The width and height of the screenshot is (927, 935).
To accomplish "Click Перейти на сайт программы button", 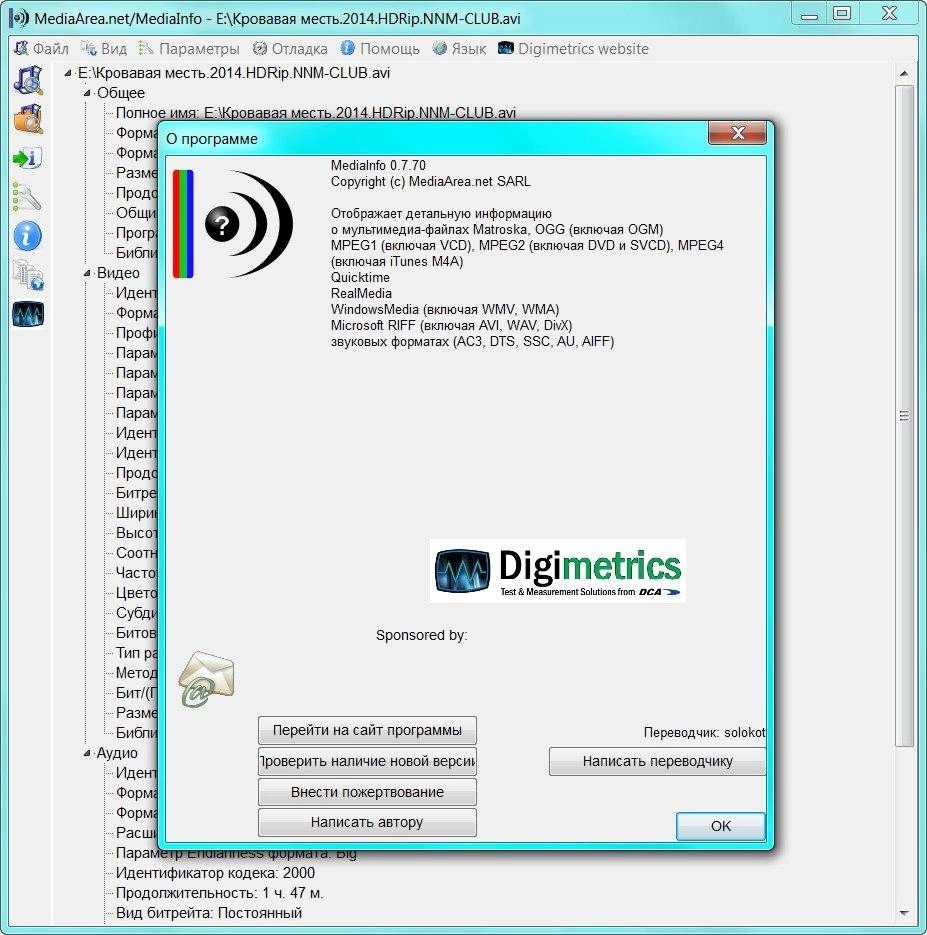I will point(367,730).
